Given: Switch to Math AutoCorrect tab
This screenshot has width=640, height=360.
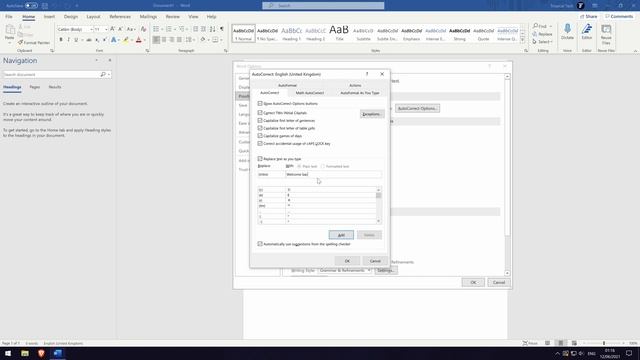Looking at the screenshot, I should (310, 93).
